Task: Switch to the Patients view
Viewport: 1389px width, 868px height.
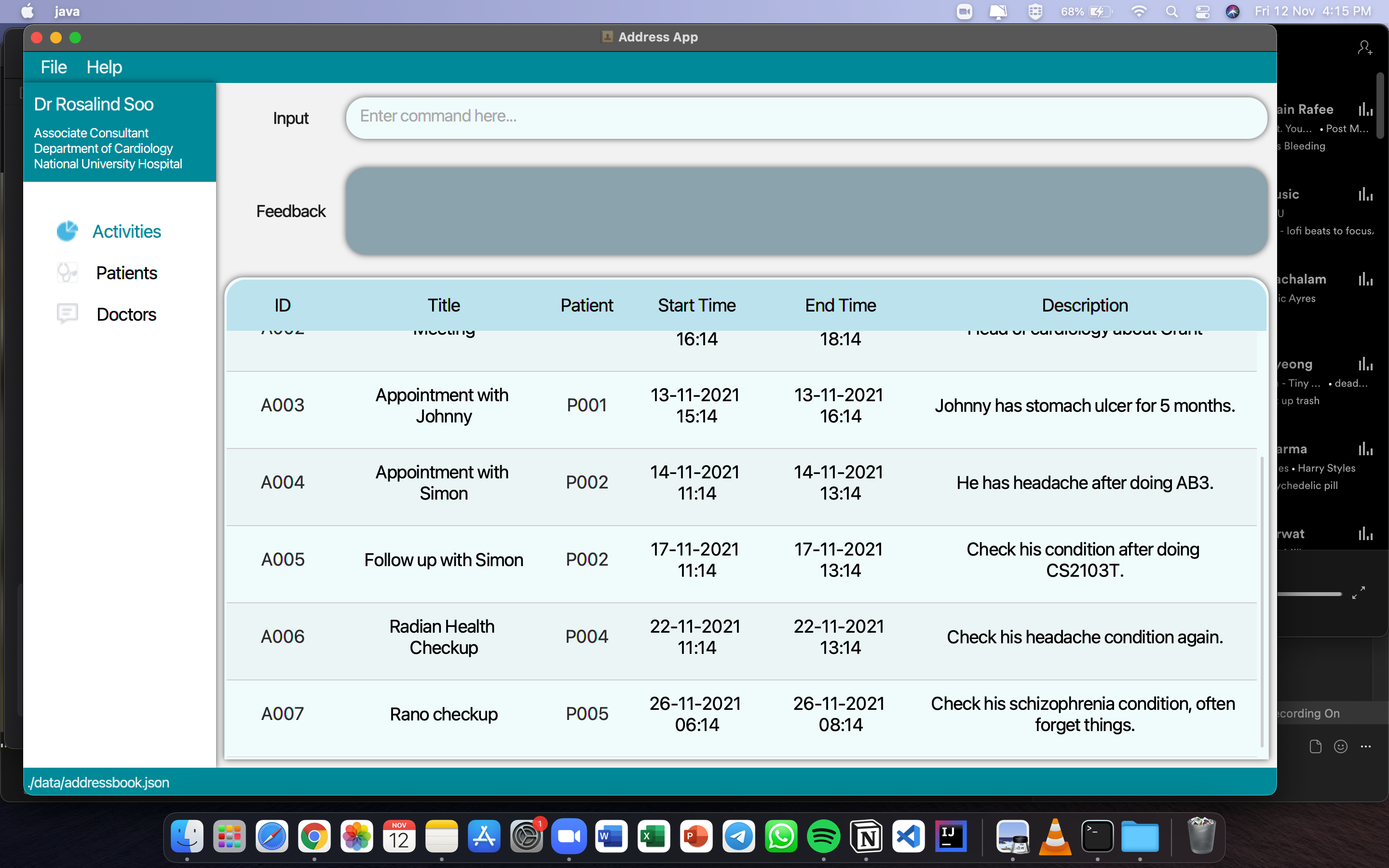Action: click(126, 272)
